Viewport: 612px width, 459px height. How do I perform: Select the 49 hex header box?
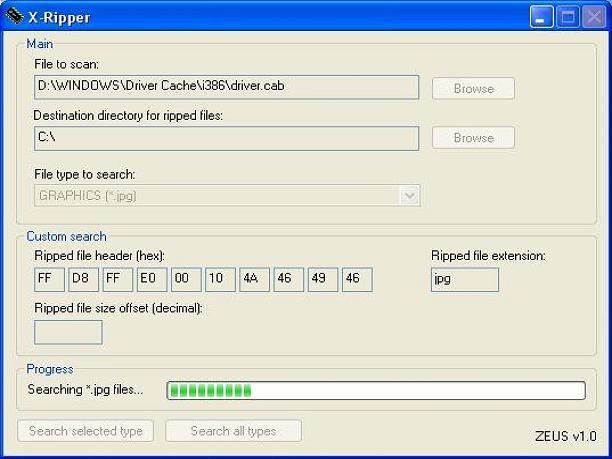click(x=323, y=279)
